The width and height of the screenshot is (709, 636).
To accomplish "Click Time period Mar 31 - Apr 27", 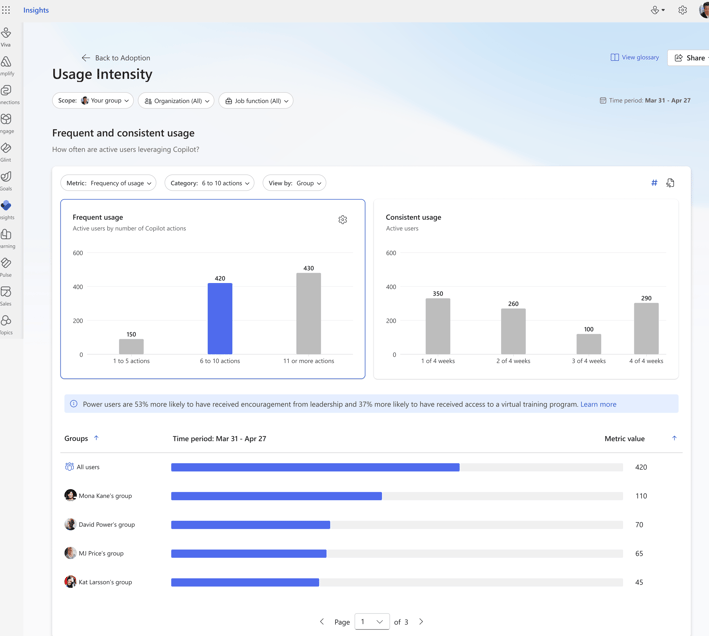I will pyautogui.click(x=645, y=100).
